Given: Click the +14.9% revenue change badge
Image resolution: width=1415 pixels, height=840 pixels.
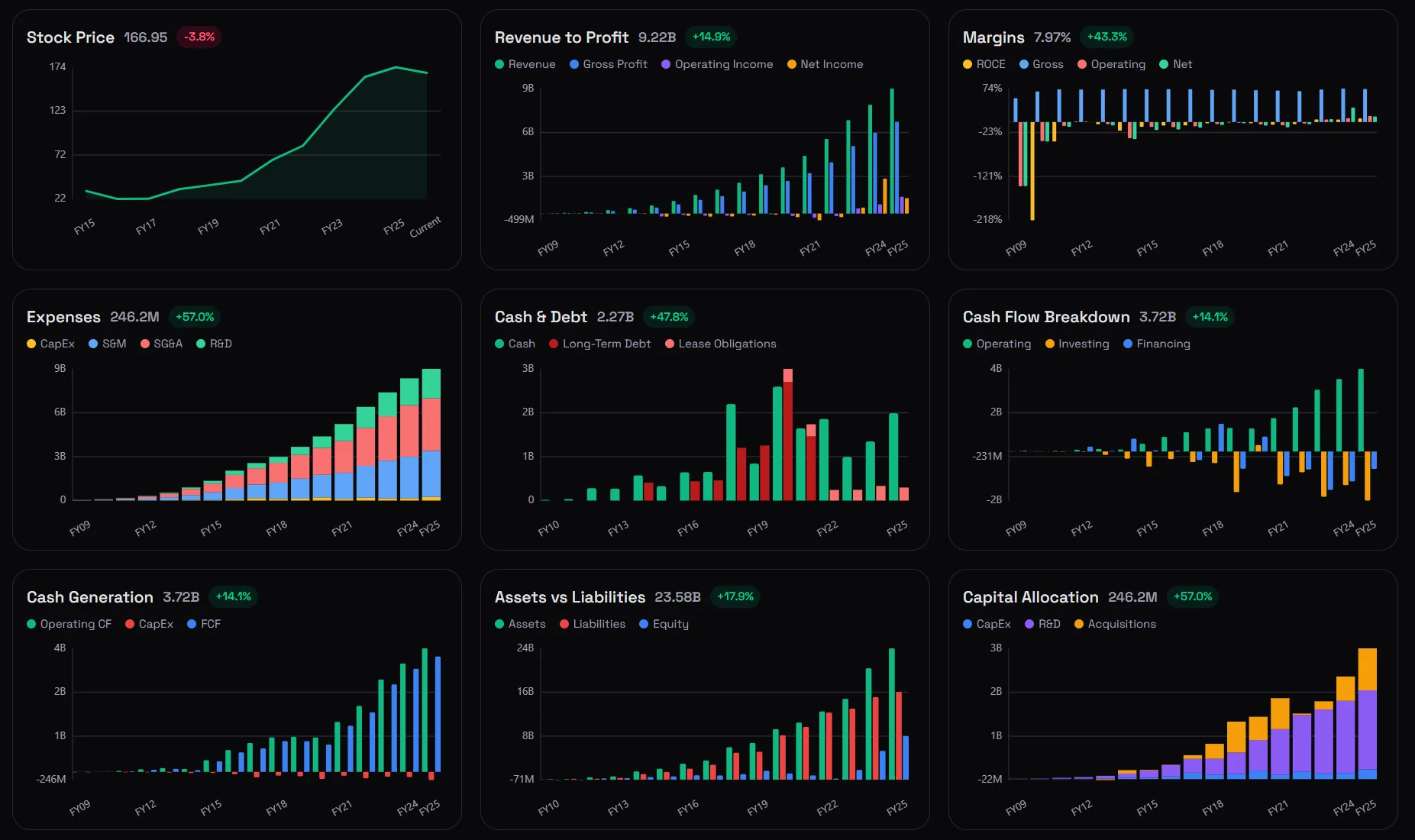Looking at the screenshot, I should (x=711, y=37).
